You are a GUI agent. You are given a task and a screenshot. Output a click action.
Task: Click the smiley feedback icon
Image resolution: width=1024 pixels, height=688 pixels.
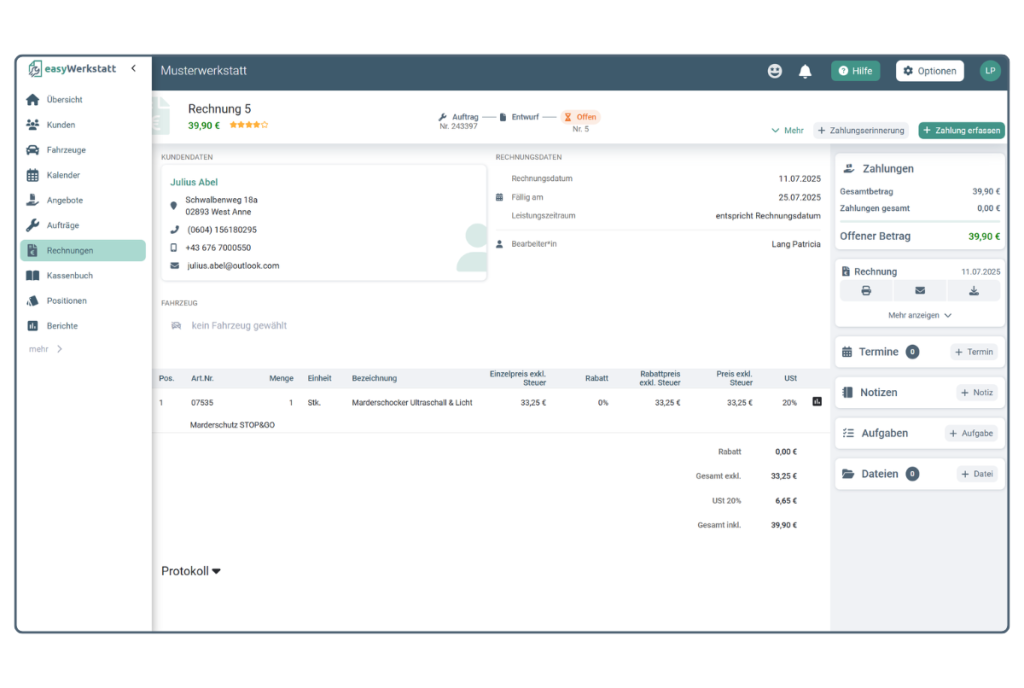tap(775, 71)
